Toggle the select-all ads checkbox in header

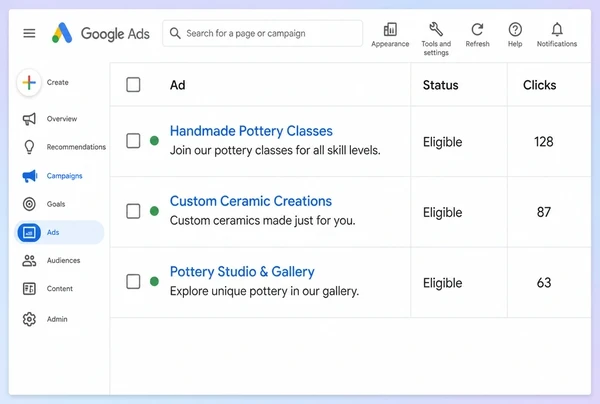(133, 85)
